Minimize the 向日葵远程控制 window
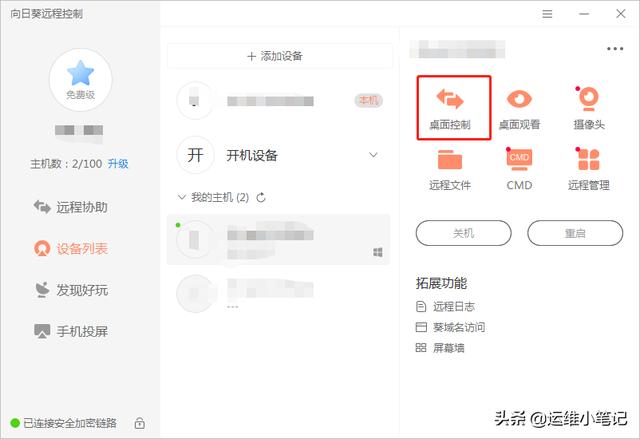 tap(584, 14)
